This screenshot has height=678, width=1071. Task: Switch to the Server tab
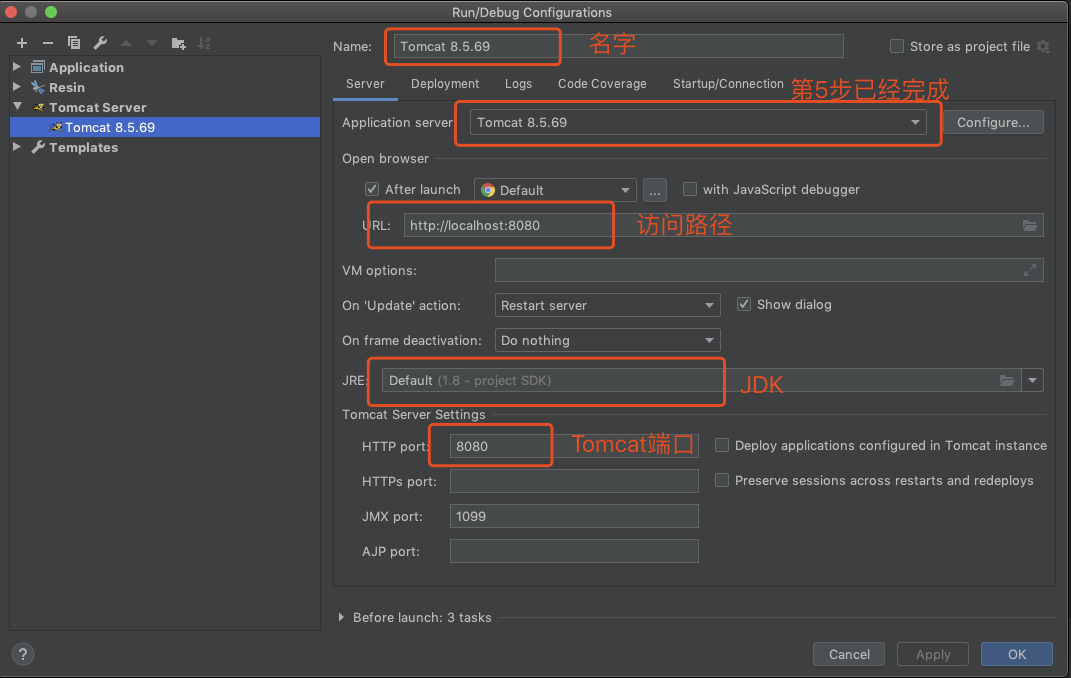point(365,83)
